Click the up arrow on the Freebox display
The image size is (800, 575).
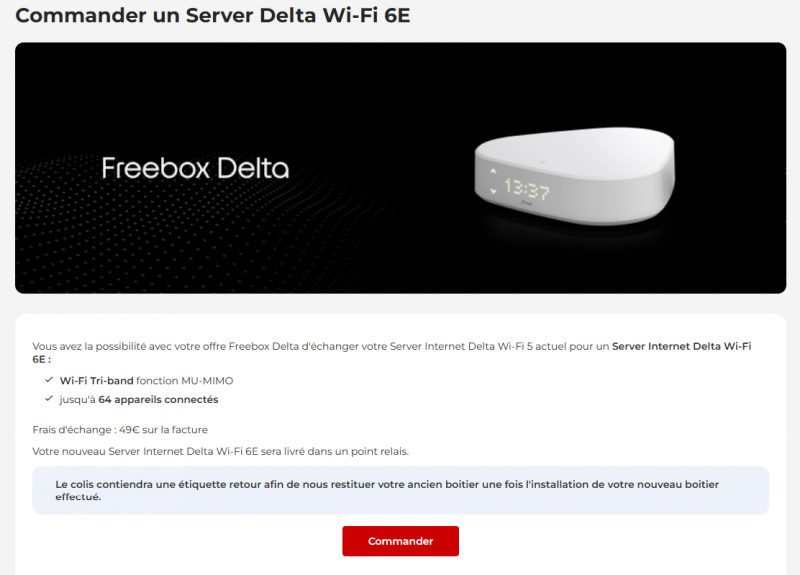tap(493, 171)
